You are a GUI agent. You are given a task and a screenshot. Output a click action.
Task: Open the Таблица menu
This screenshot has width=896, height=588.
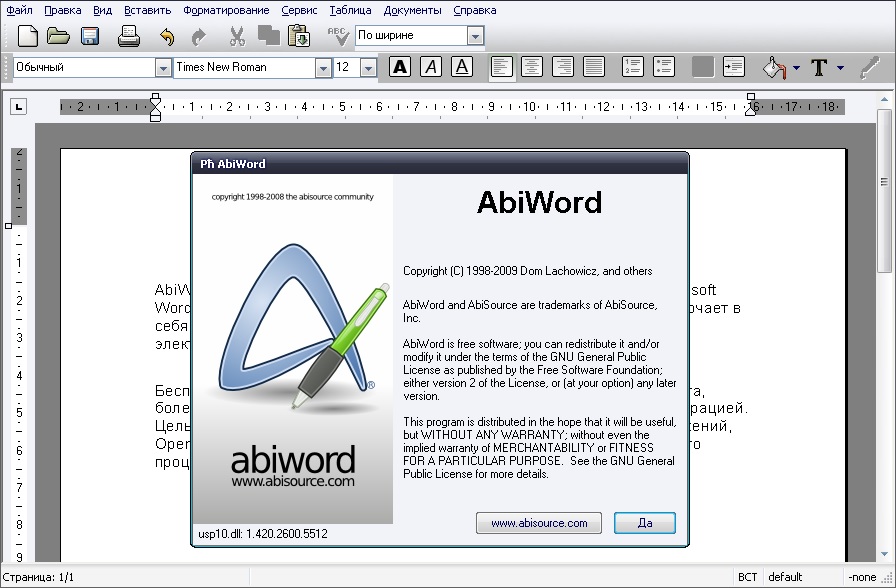click(350, 10)
